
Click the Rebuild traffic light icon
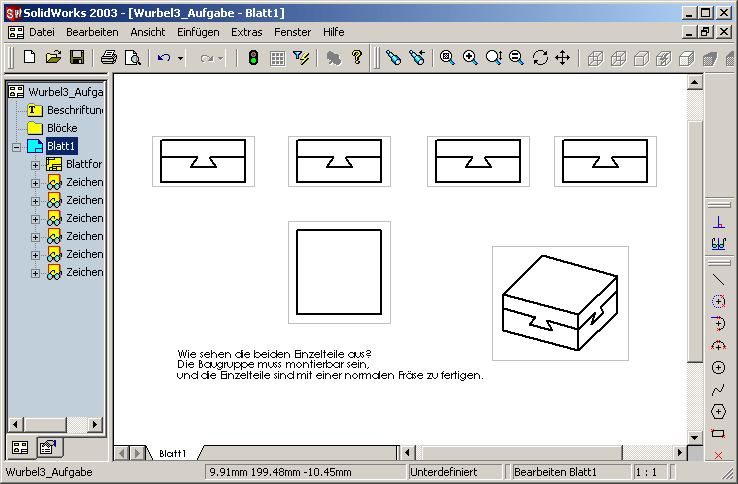[x=253, y=58]
